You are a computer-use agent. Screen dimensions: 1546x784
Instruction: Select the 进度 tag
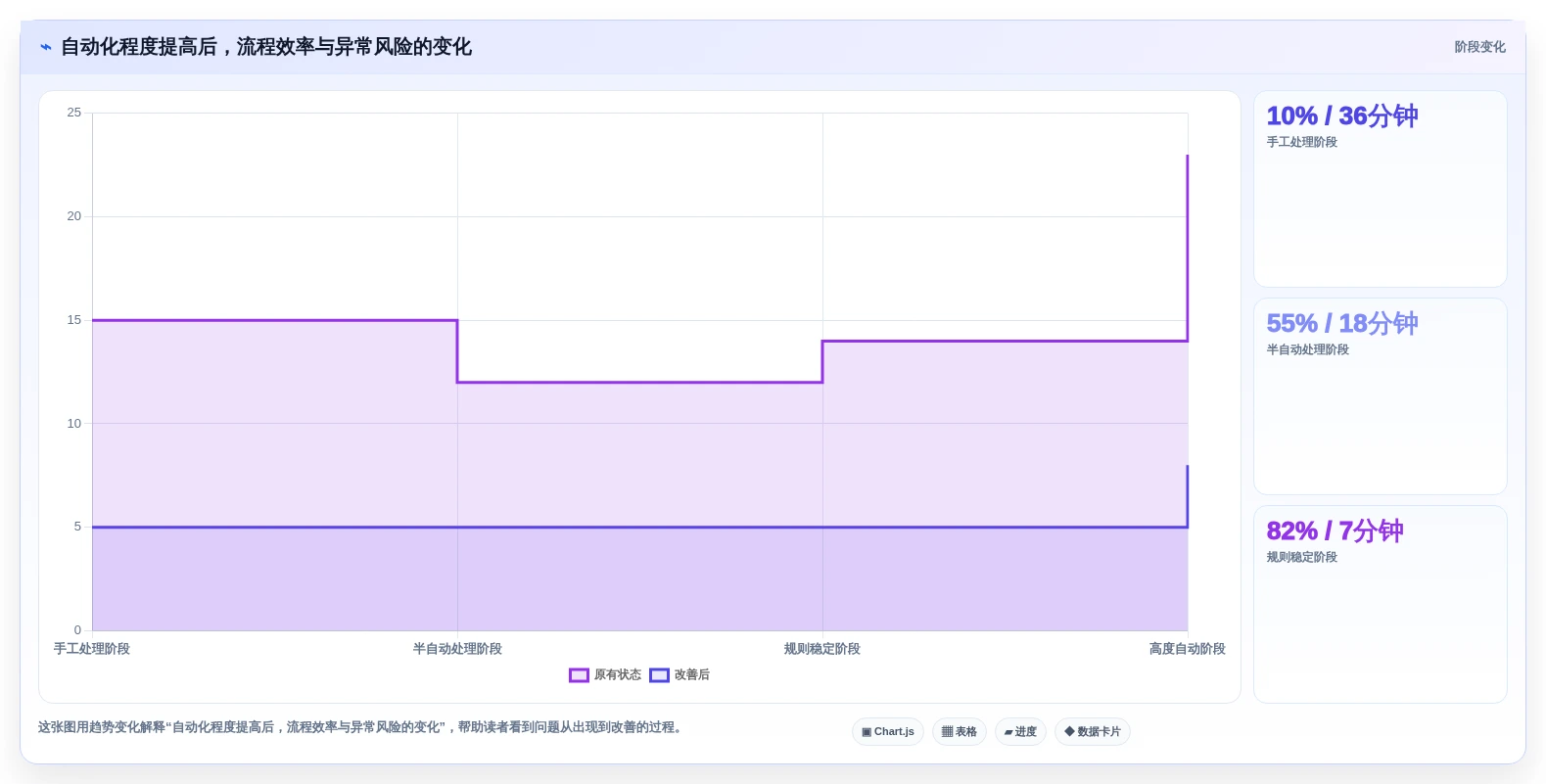[1020, 732]
